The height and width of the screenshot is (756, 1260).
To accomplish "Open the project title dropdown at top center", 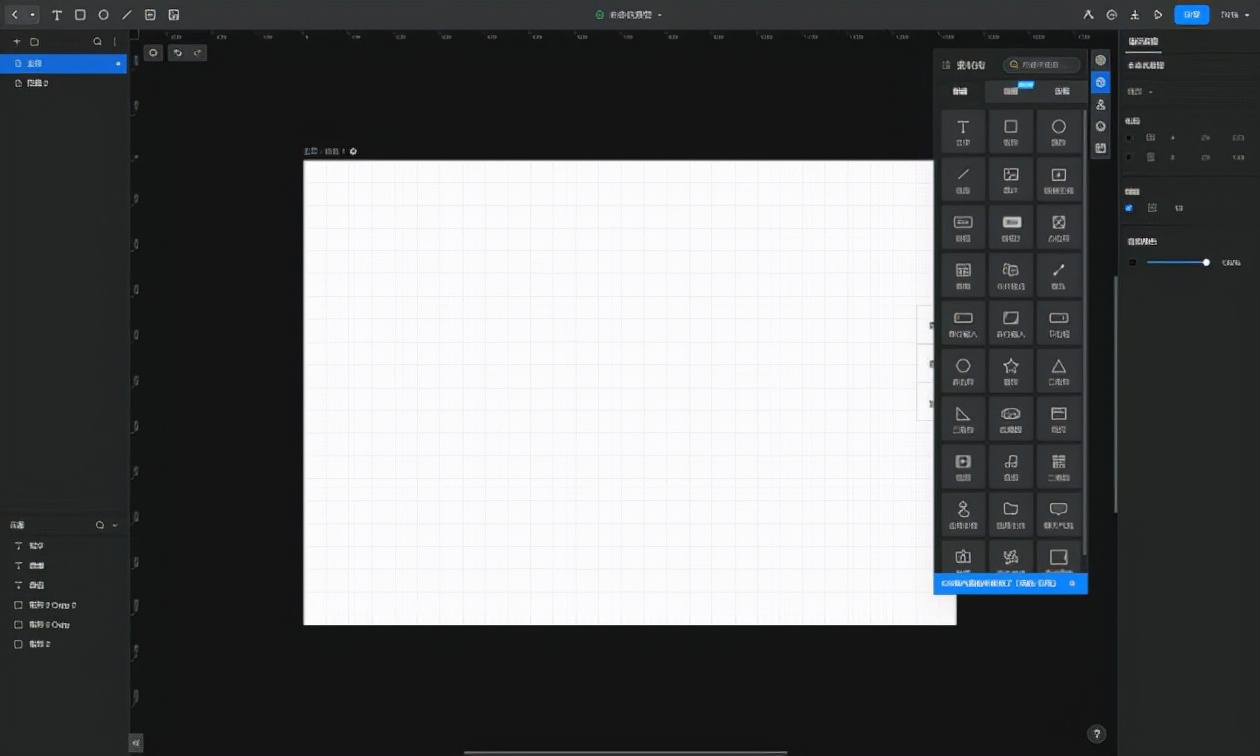I will (660, 15).
